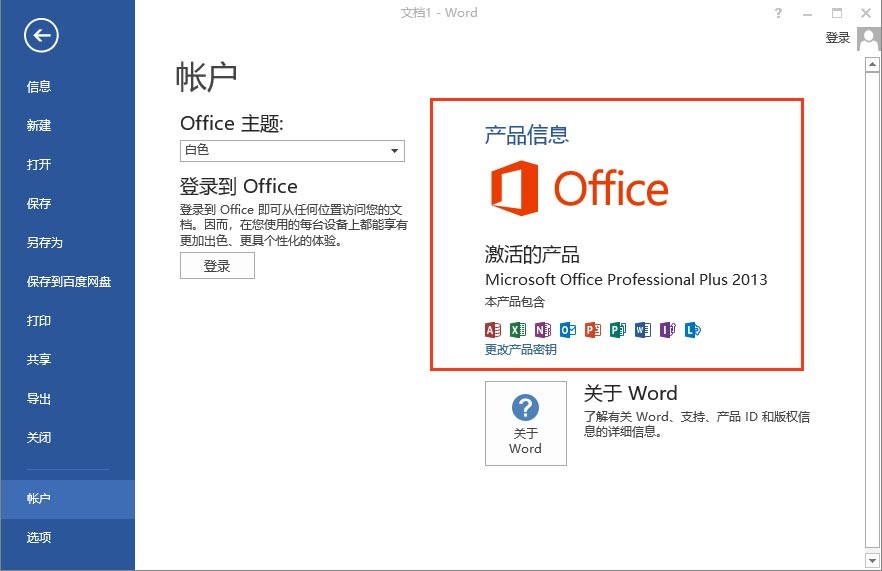Click the 更改产品密钥 link
The image size is (882, 571).
coord(520,350)
